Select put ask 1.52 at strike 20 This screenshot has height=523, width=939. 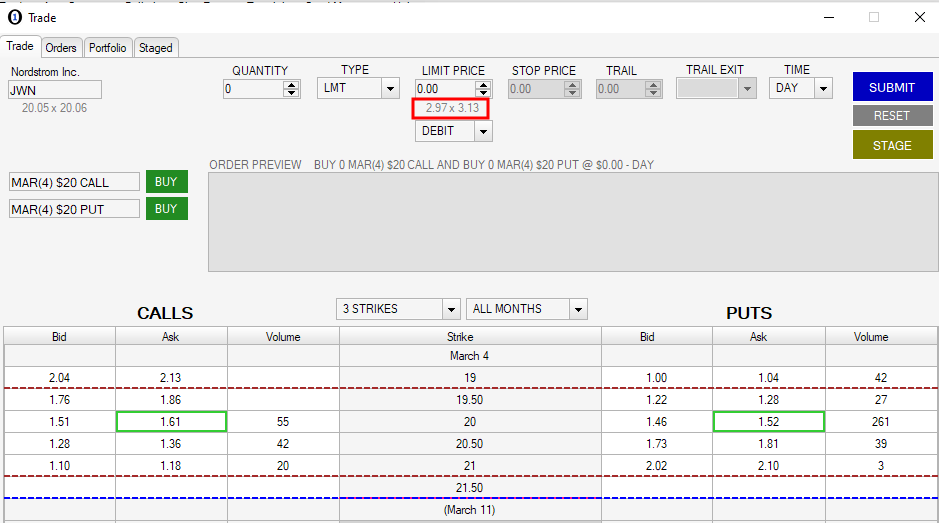[768, 422]
